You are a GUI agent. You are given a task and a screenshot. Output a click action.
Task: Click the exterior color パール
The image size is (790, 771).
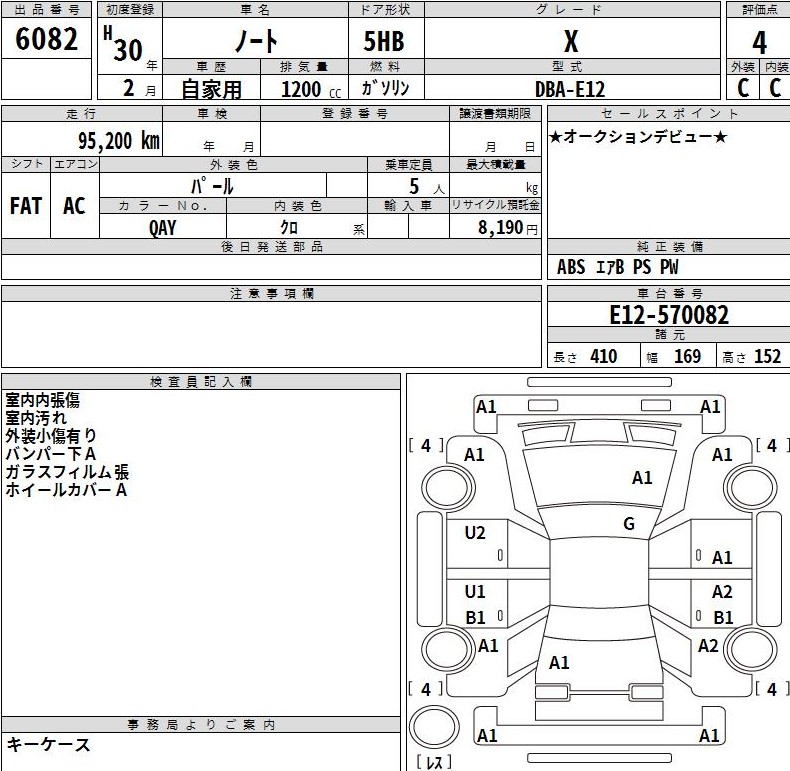pos(212,186)
